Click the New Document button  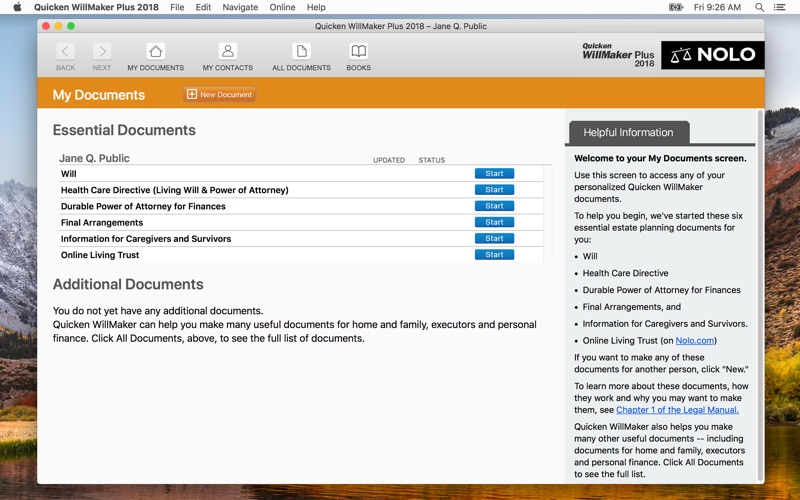point(219,94)
